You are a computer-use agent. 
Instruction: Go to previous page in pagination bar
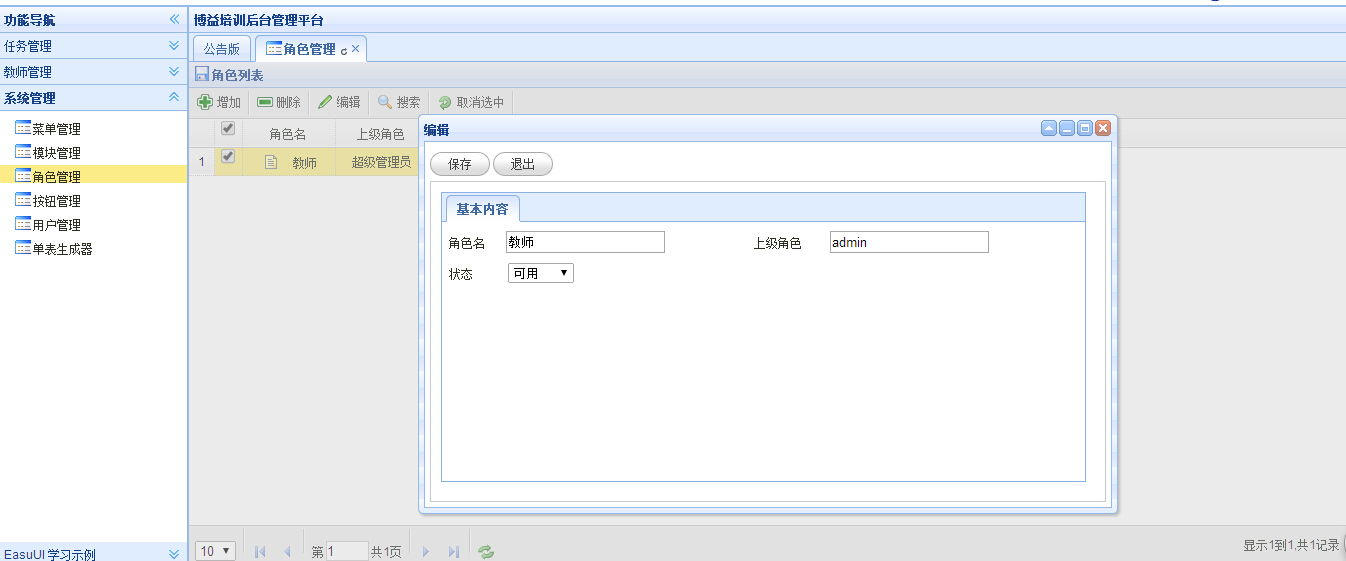click(286, 551)
